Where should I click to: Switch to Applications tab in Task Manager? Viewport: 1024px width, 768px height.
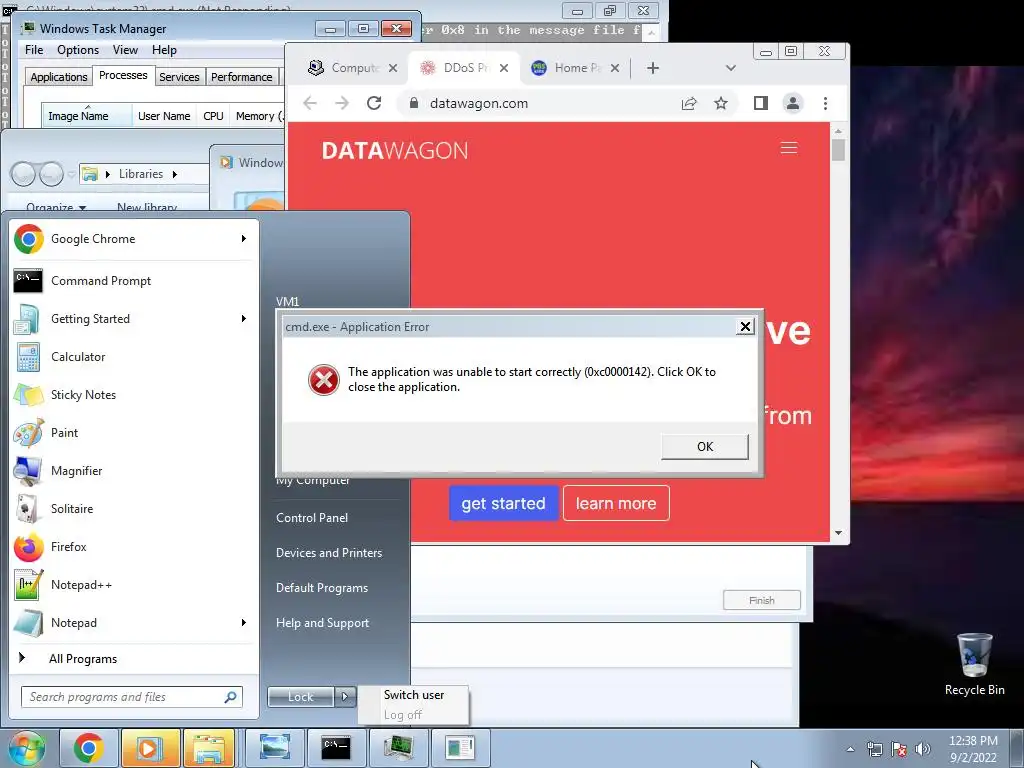(x=59, y=77)
